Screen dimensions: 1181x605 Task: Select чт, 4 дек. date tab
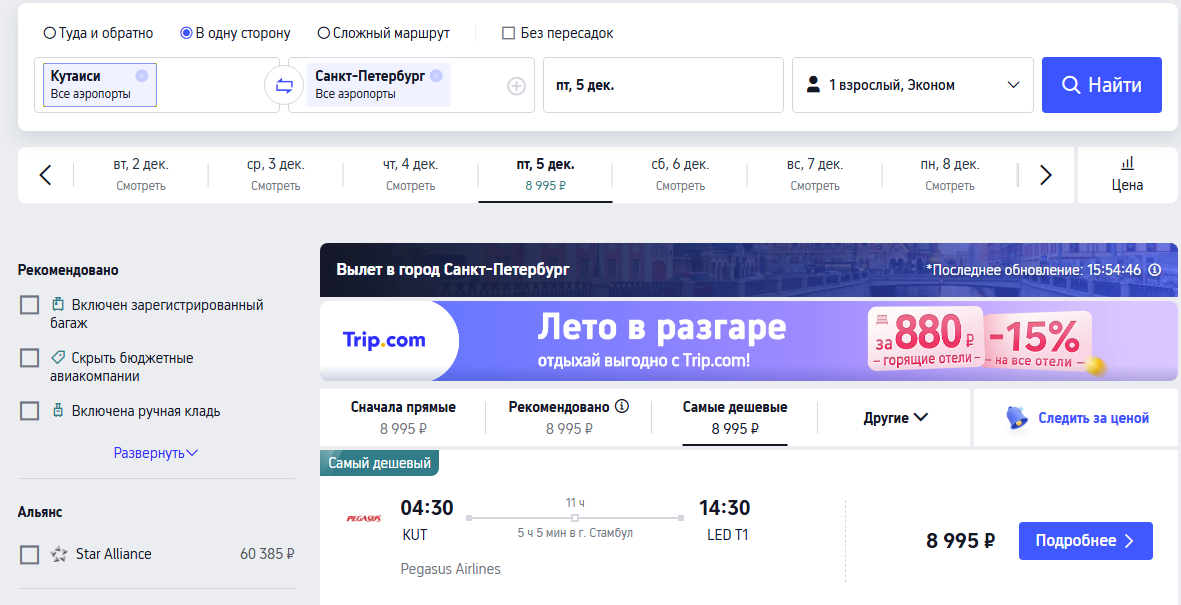(x=410, y=175)
